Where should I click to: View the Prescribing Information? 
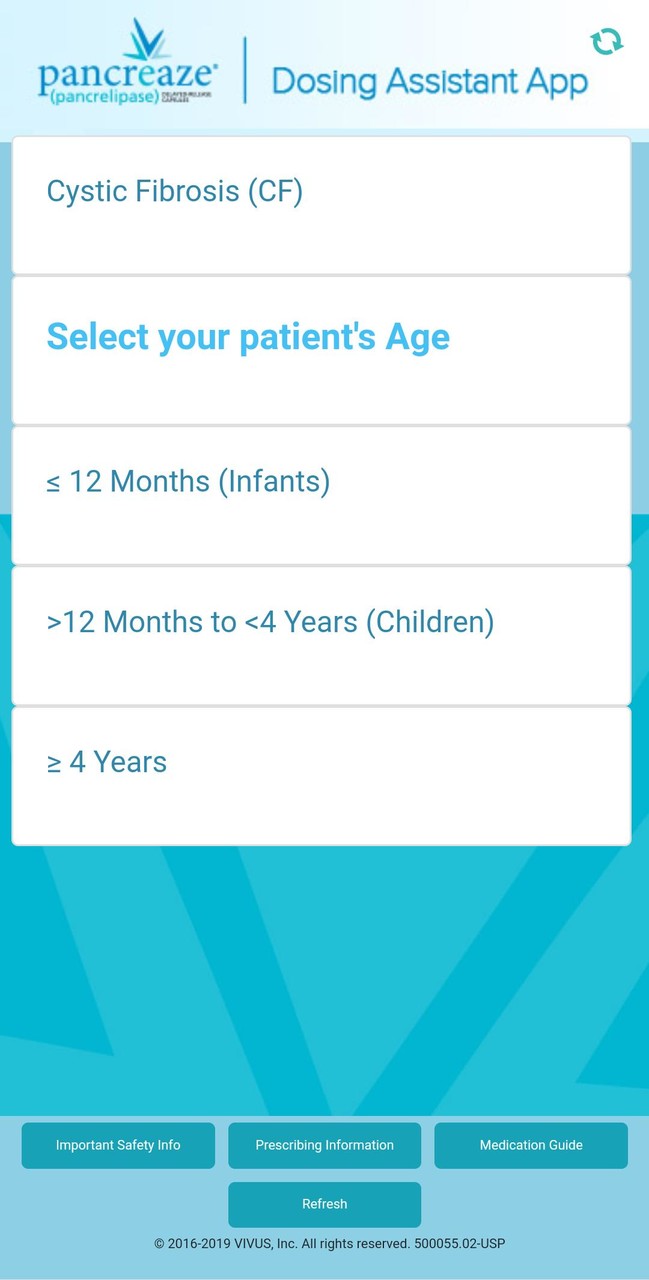[x=324, y=1145]
